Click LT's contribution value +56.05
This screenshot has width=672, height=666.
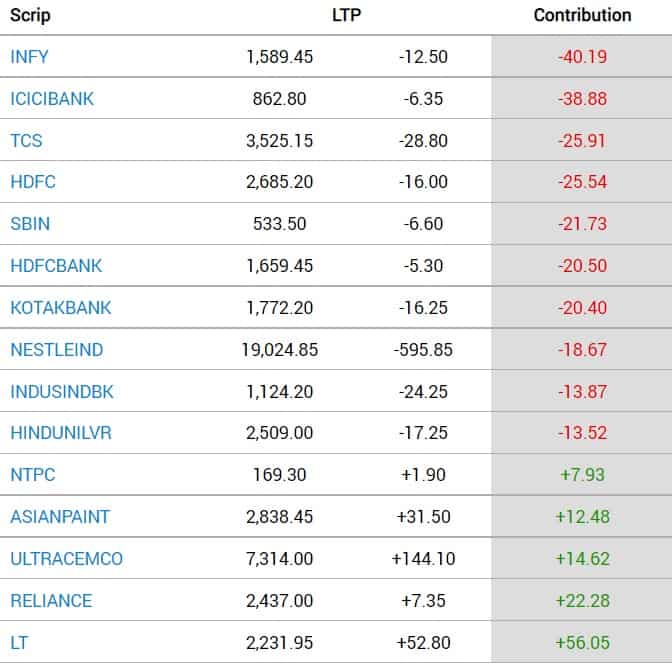pyautogui.click(x=582, y=643)
